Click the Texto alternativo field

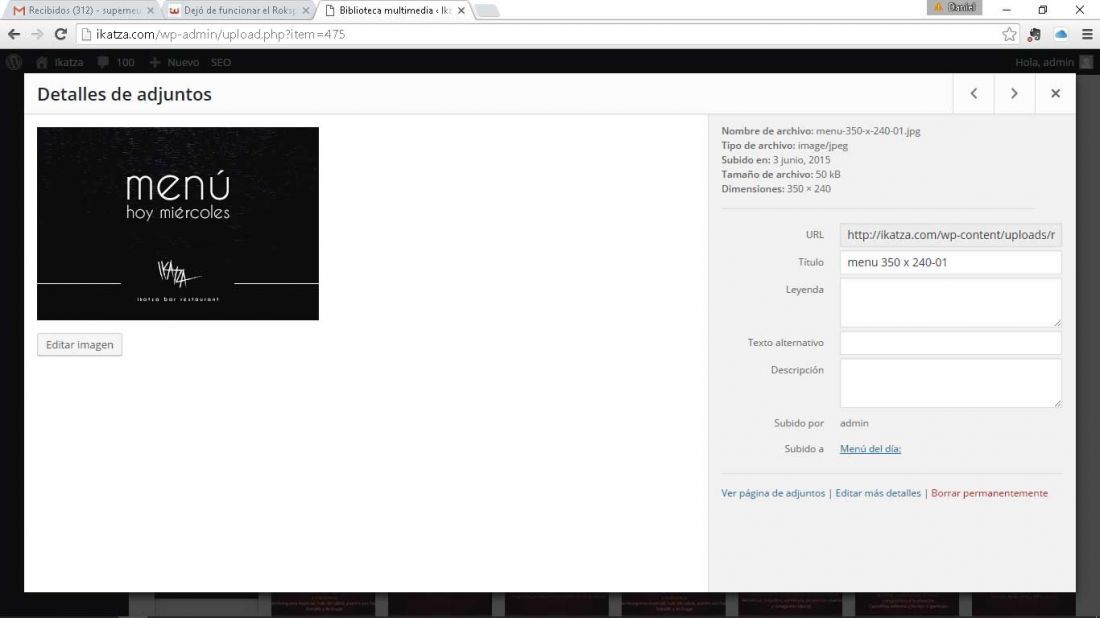[x=951, y=343]
